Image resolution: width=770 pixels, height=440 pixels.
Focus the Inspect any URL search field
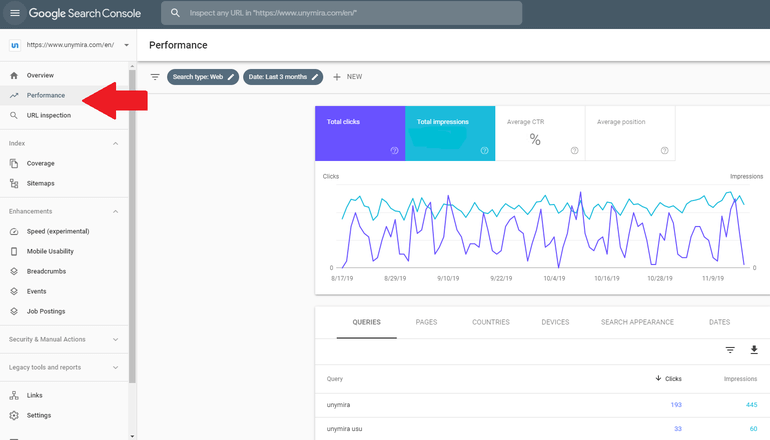tap(341, 13)
